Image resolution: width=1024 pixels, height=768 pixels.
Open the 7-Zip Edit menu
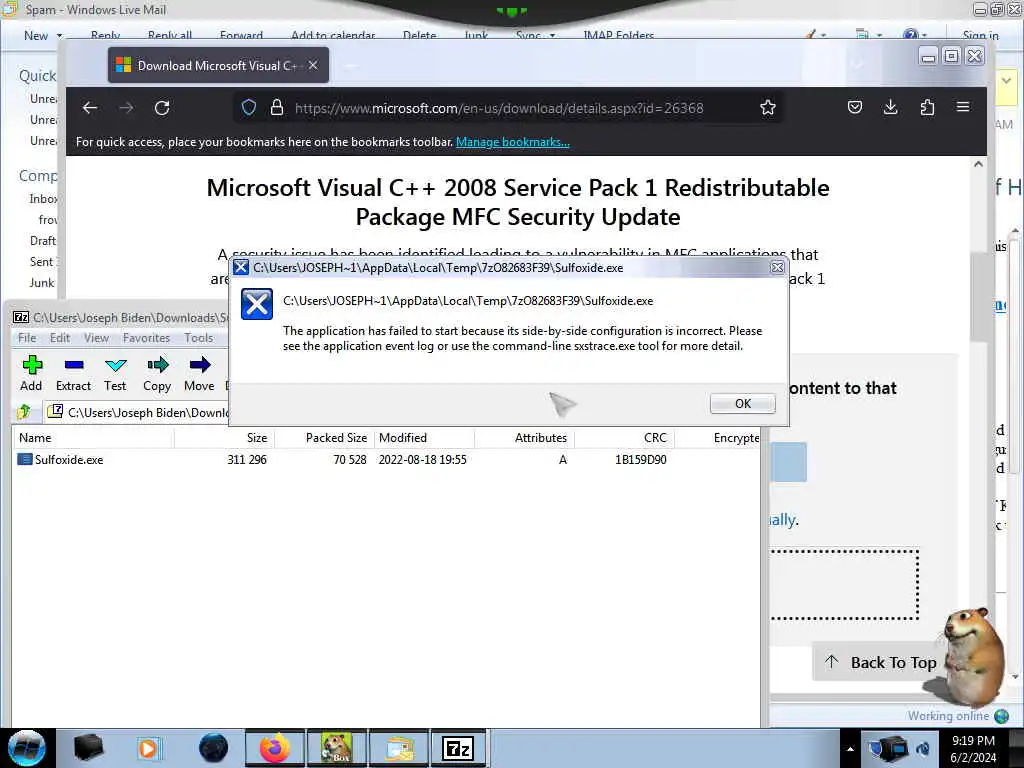click(59, 338)
